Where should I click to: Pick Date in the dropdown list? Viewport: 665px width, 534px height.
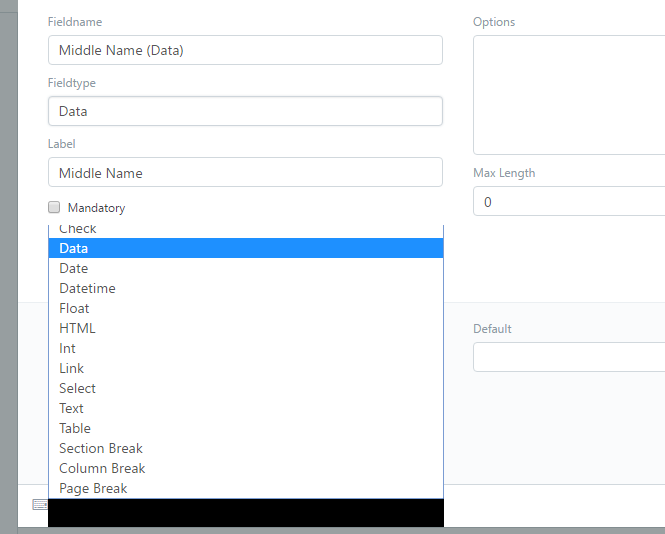coord(246,268)
